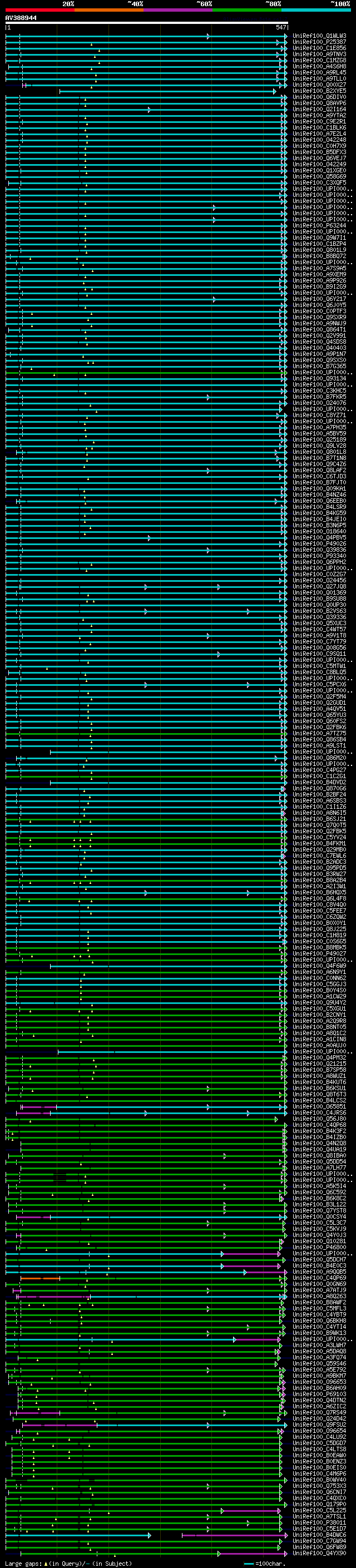The height and width of the screenshot is (1568, 356).
Task: Click the orange ~40% identity legend segment
Action: 108,10
